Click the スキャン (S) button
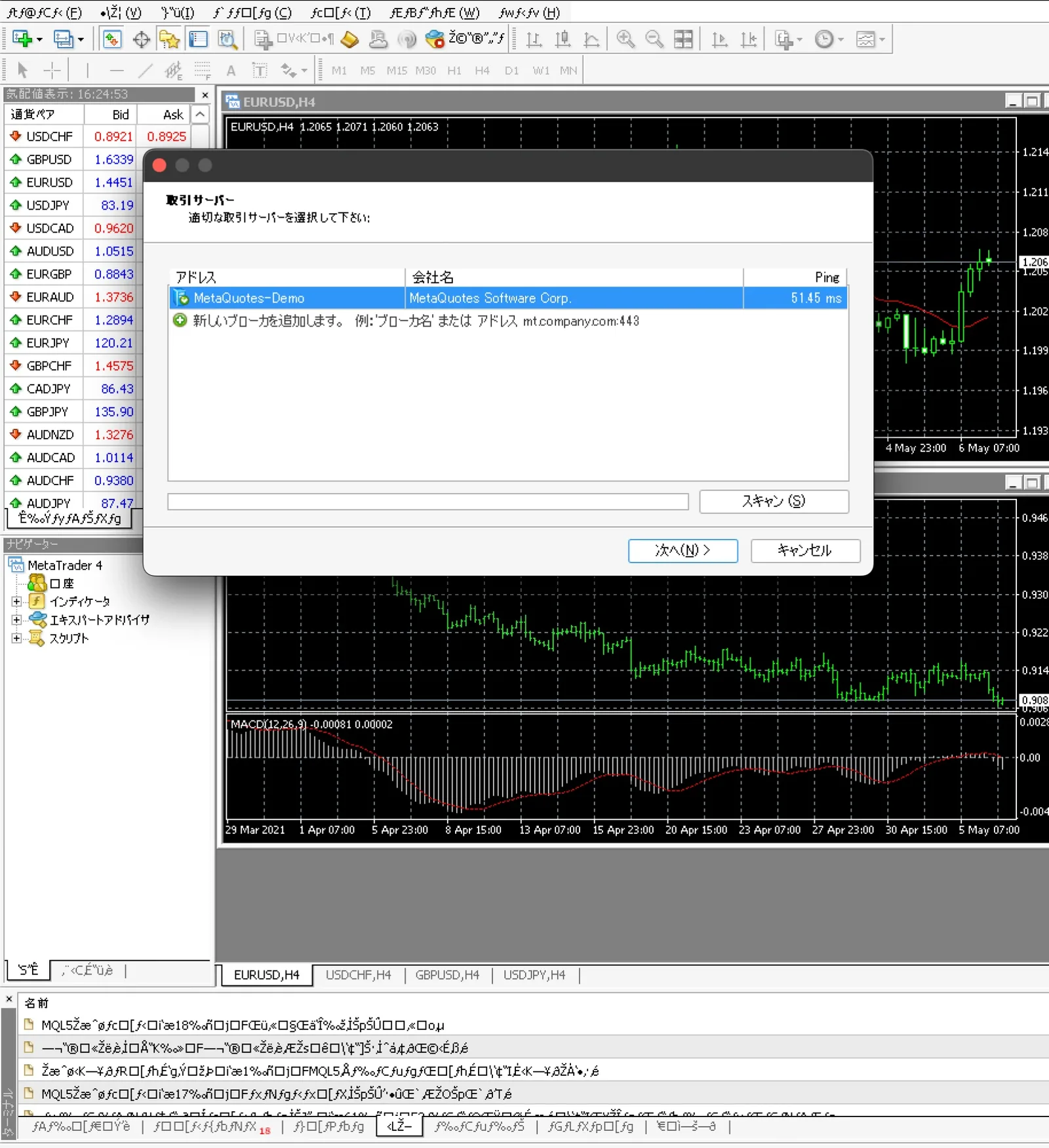 coord(774,502)
